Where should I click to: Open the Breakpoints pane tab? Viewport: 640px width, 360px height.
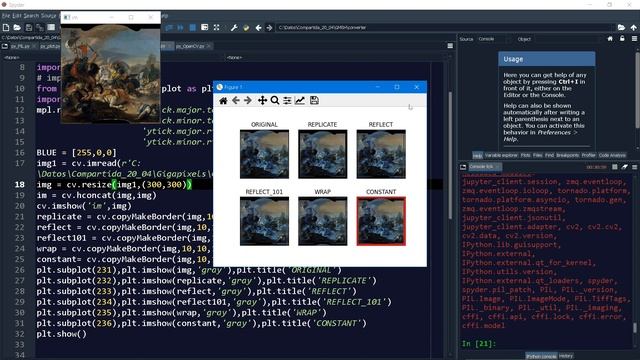567,155
